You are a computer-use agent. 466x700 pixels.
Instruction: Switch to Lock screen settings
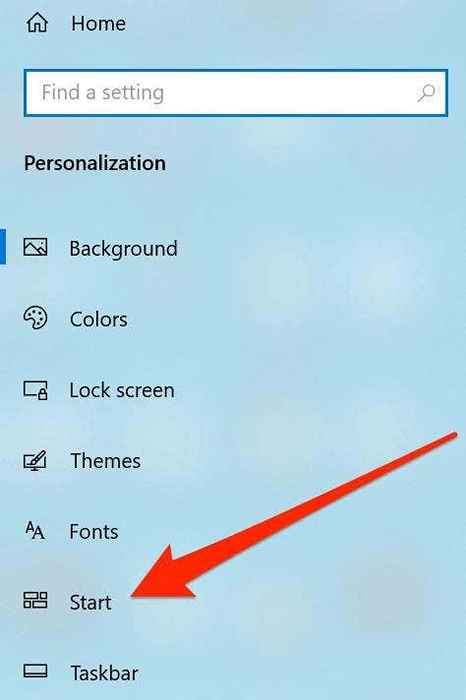coord(122,390)
